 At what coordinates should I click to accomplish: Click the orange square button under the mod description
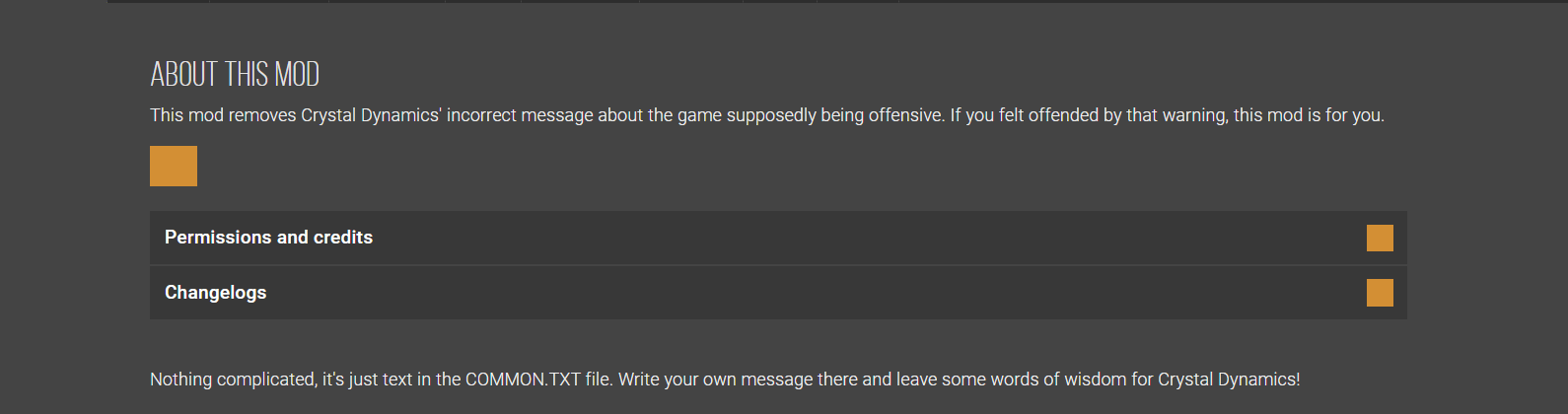pos(174,166)
